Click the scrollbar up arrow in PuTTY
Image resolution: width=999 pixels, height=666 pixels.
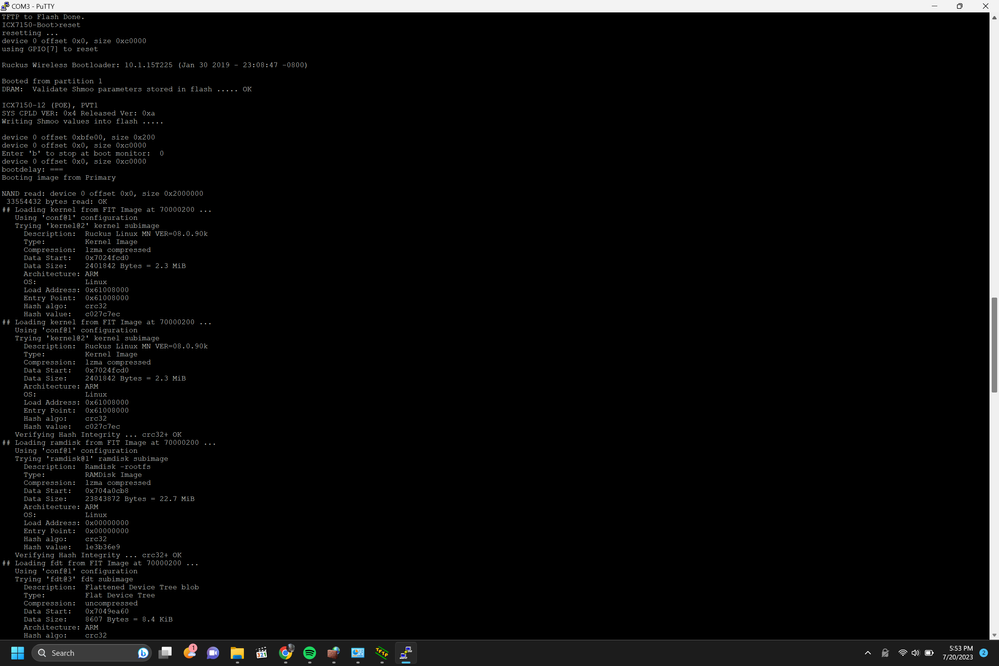993,17
